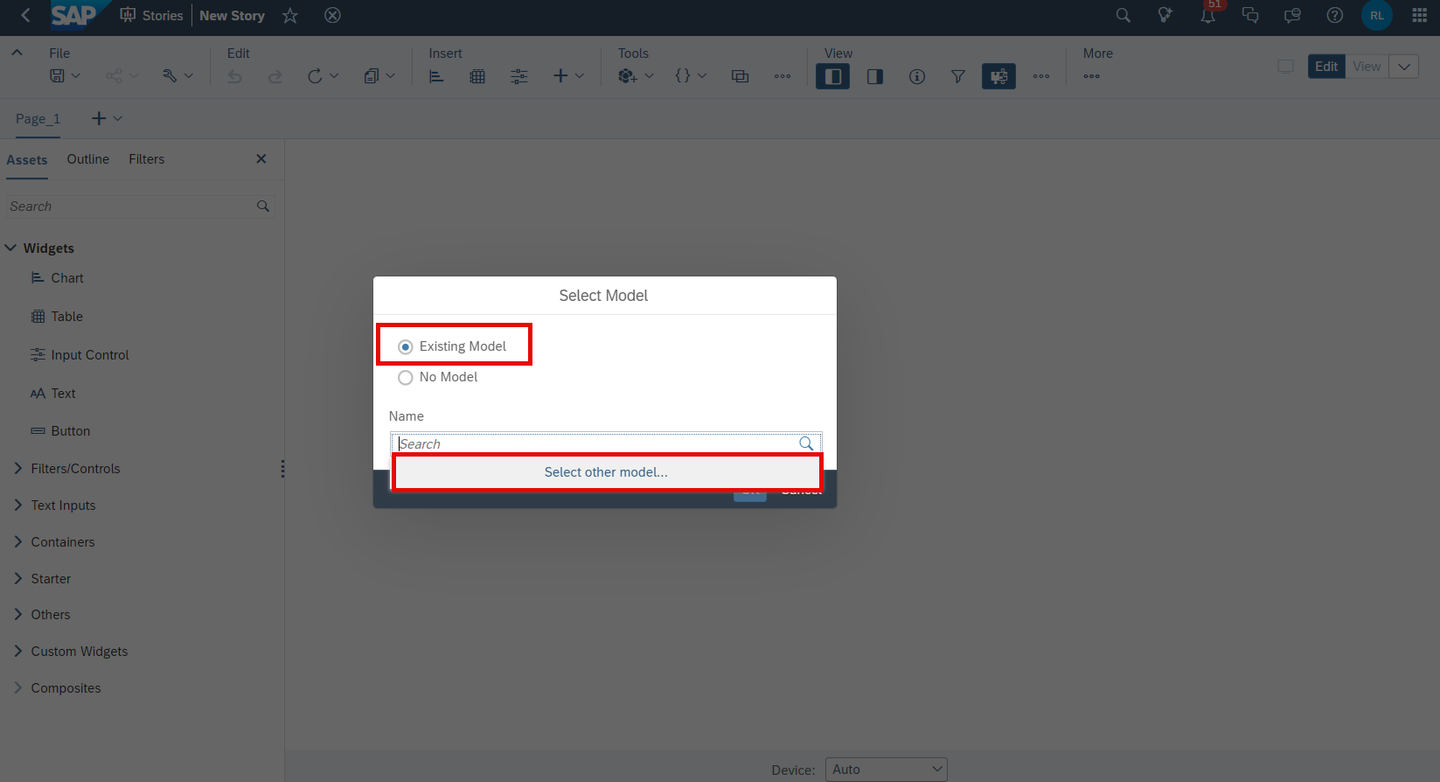
Task: Click the model Name search field
Action: (x=605, y=443)
